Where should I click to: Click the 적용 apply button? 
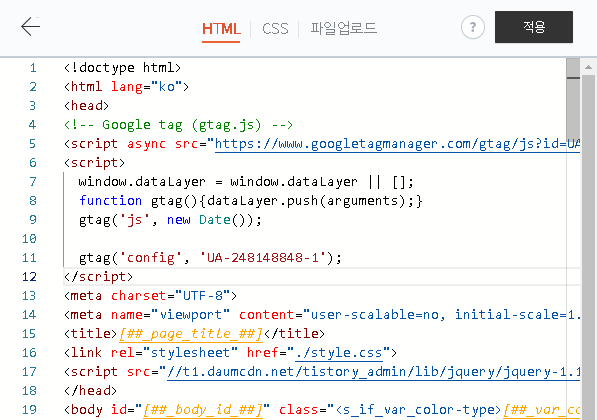point(534,27)
